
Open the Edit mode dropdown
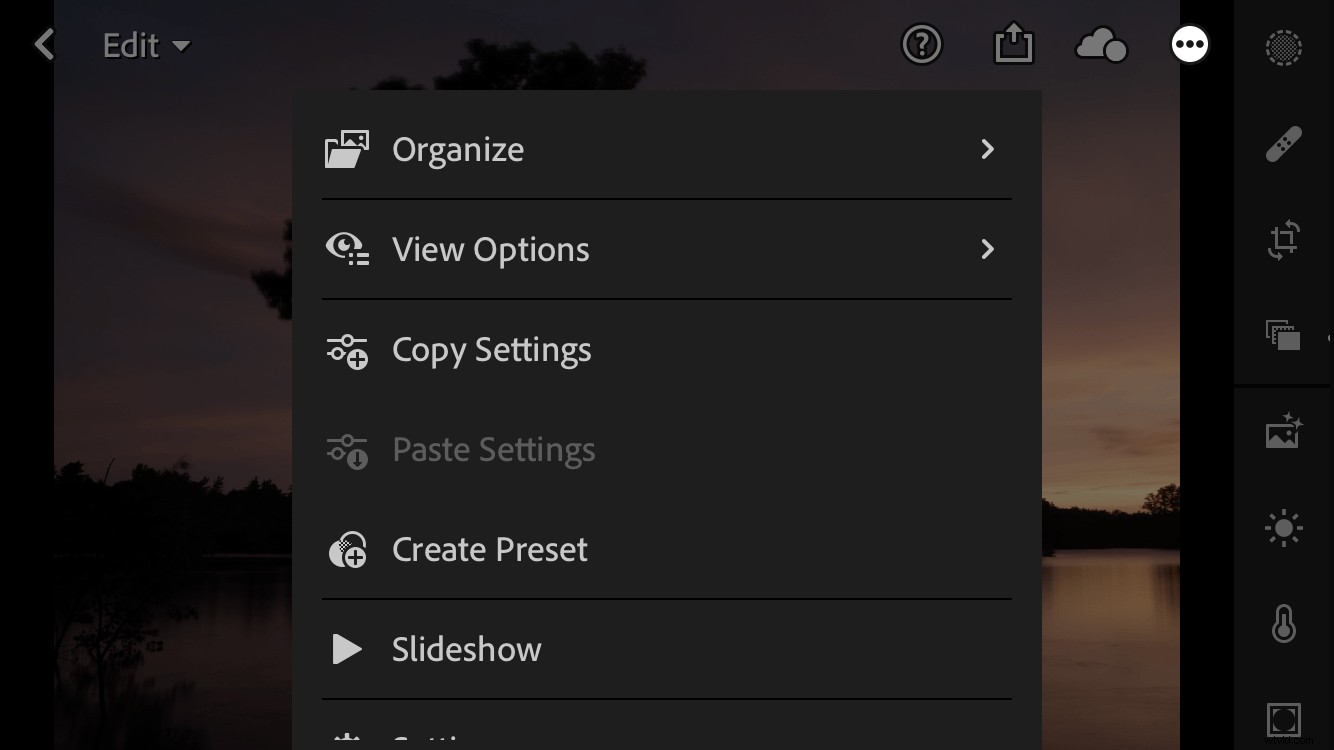tap(145, 44)
